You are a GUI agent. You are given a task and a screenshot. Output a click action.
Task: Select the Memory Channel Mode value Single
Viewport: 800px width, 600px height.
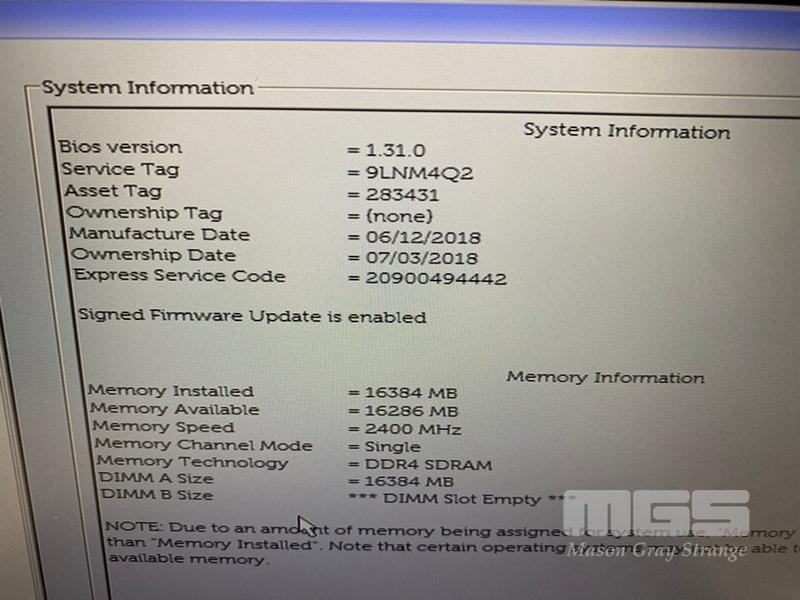393,447
